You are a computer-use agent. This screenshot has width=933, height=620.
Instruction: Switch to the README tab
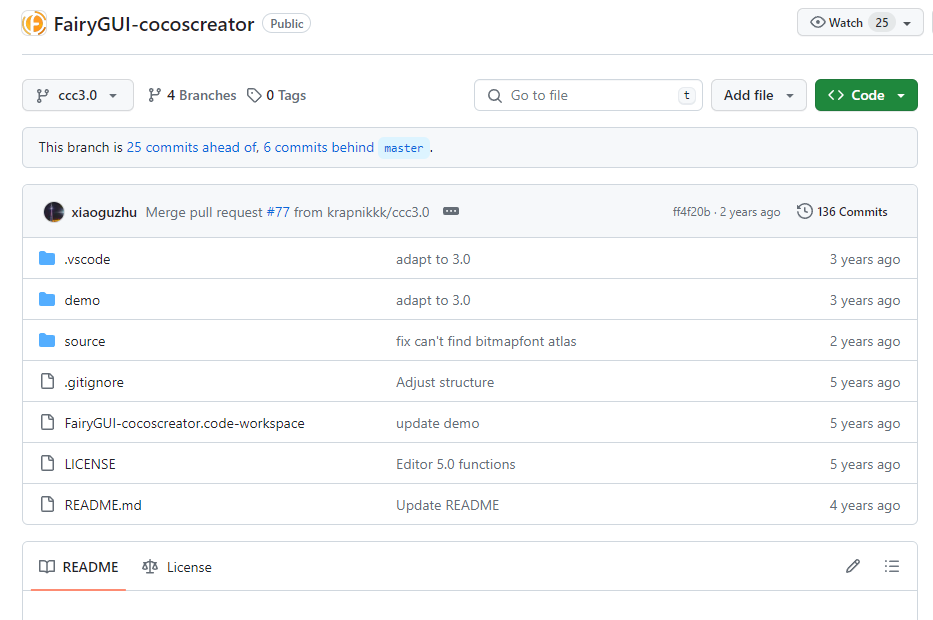tap(79, 567)
